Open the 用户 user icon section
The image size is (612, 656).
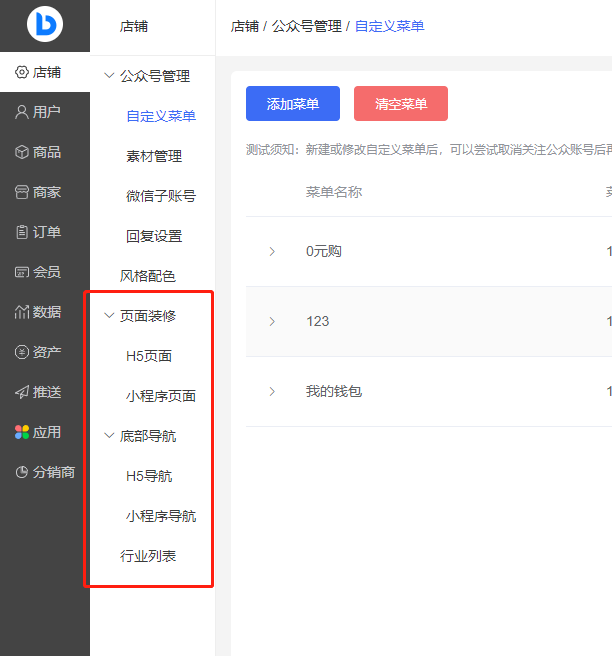pos(22,112)
